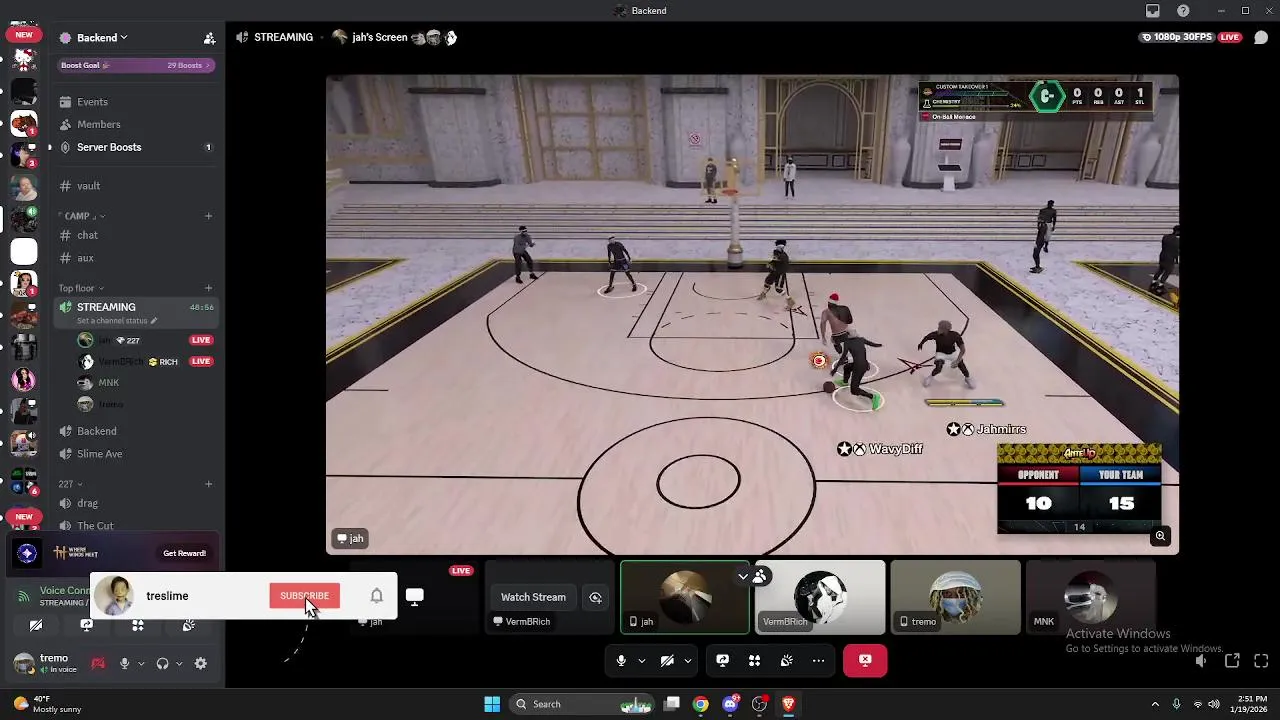The height and width of the screenshot is (720, 1280).
Task: Collapse the 227 channel category
Action: pyautogui.click(x=70, y=484)
